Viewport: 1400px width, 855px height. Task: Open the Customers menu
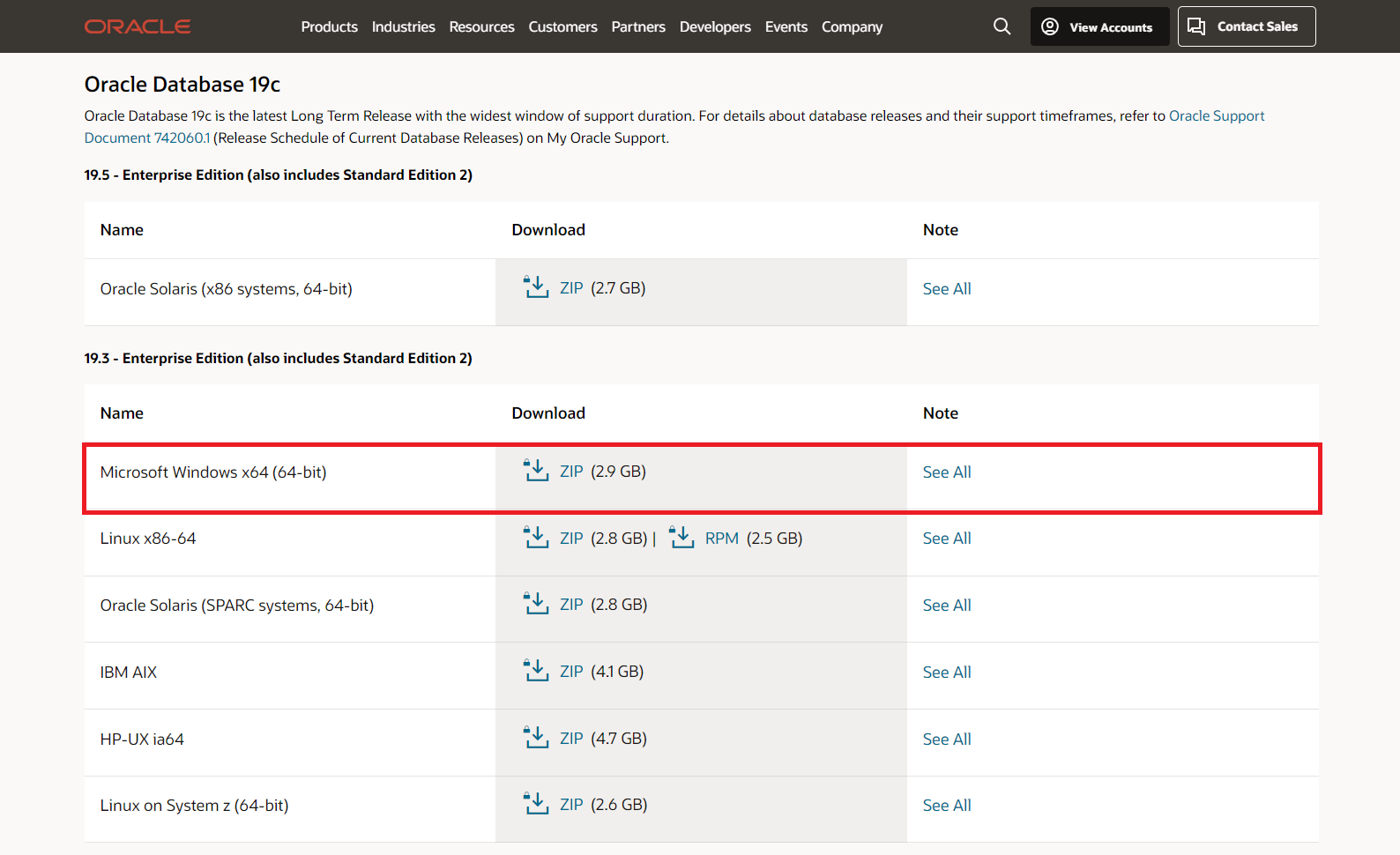click(x=563, y=26)
